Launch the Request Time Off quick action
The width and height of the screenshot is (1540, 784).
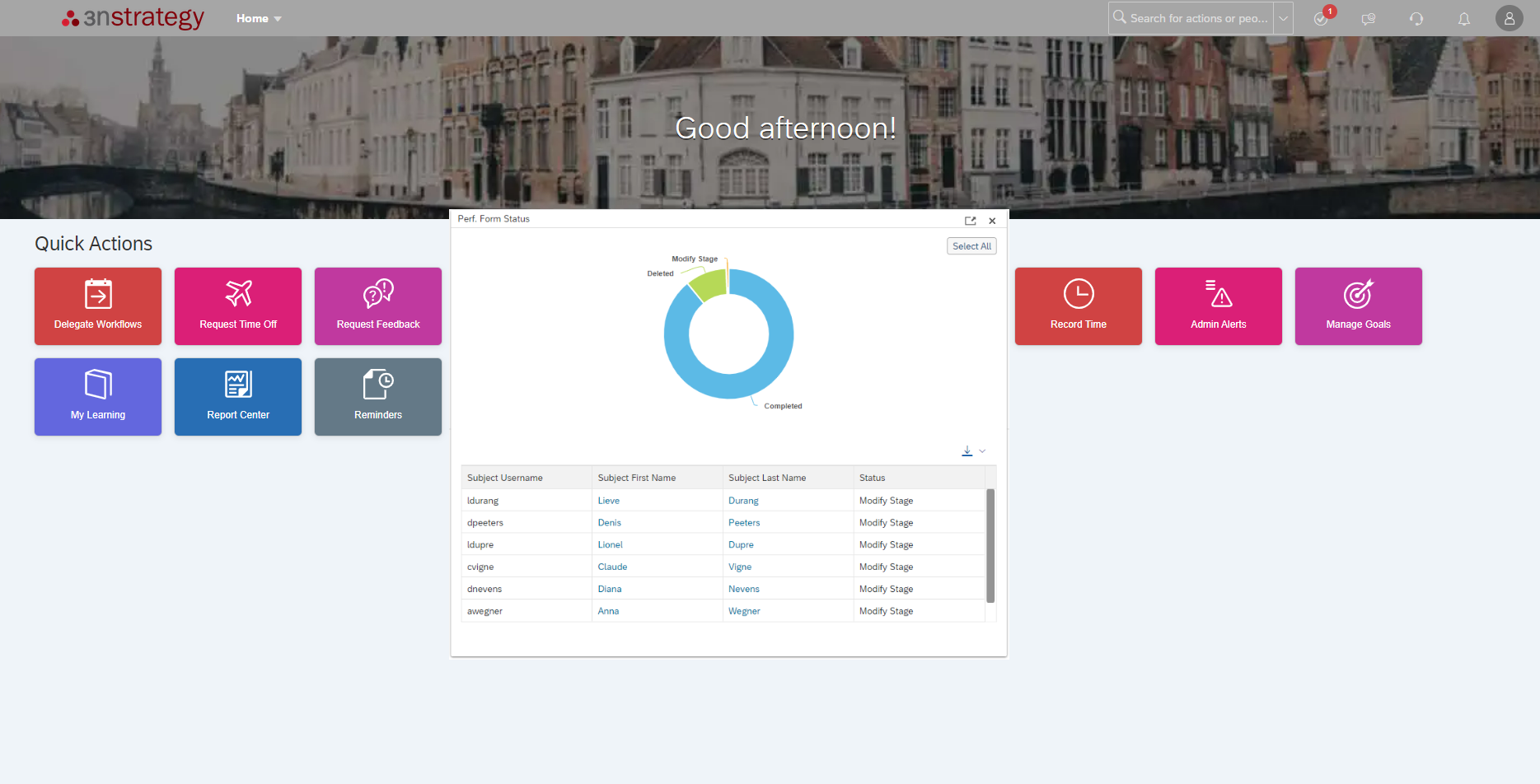coord(237,306)
